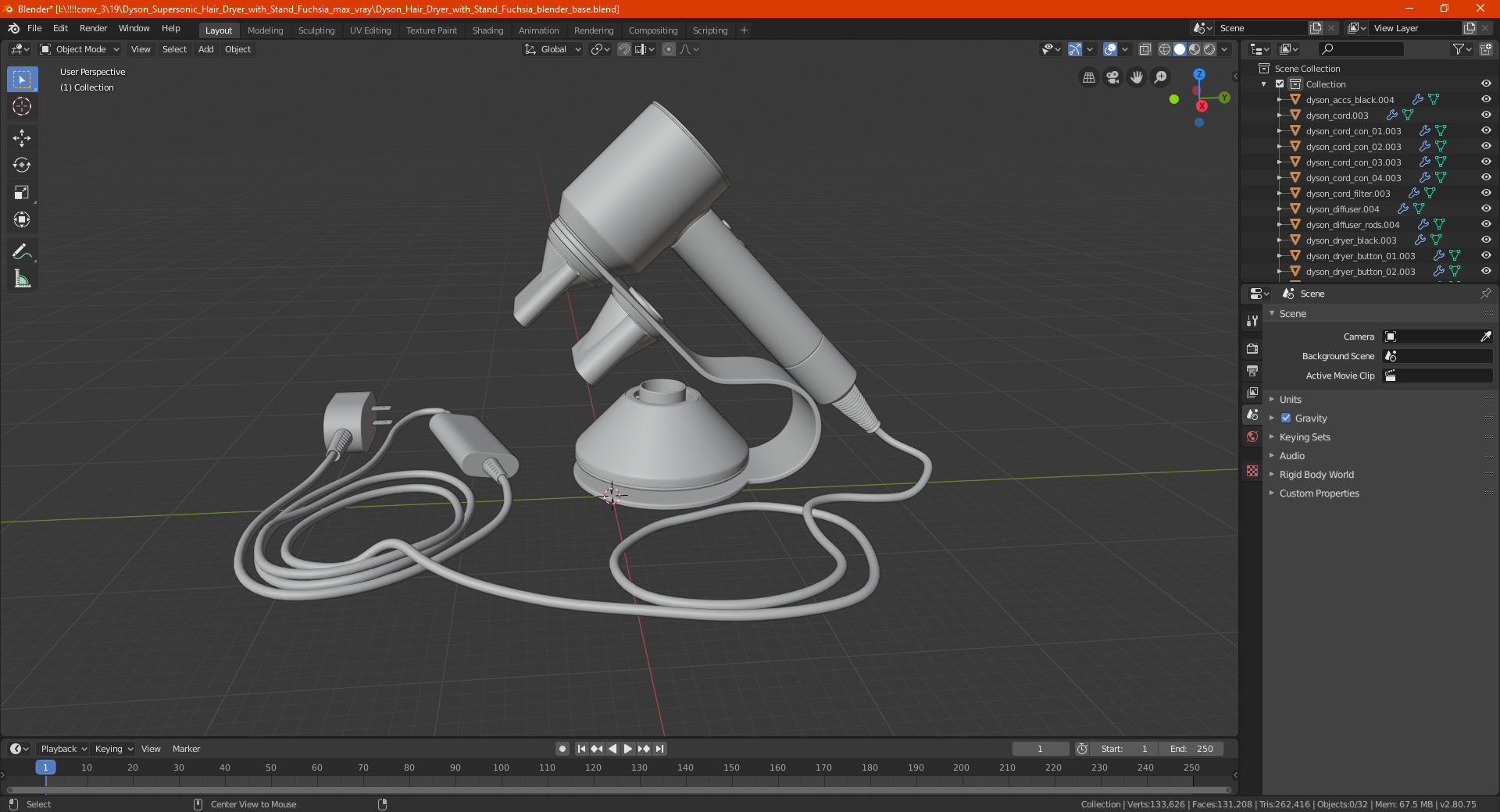This screenshot has height=812, width=1500.
Task: Switch to the Sculpting workspace tab
Action: coord(316,30)
